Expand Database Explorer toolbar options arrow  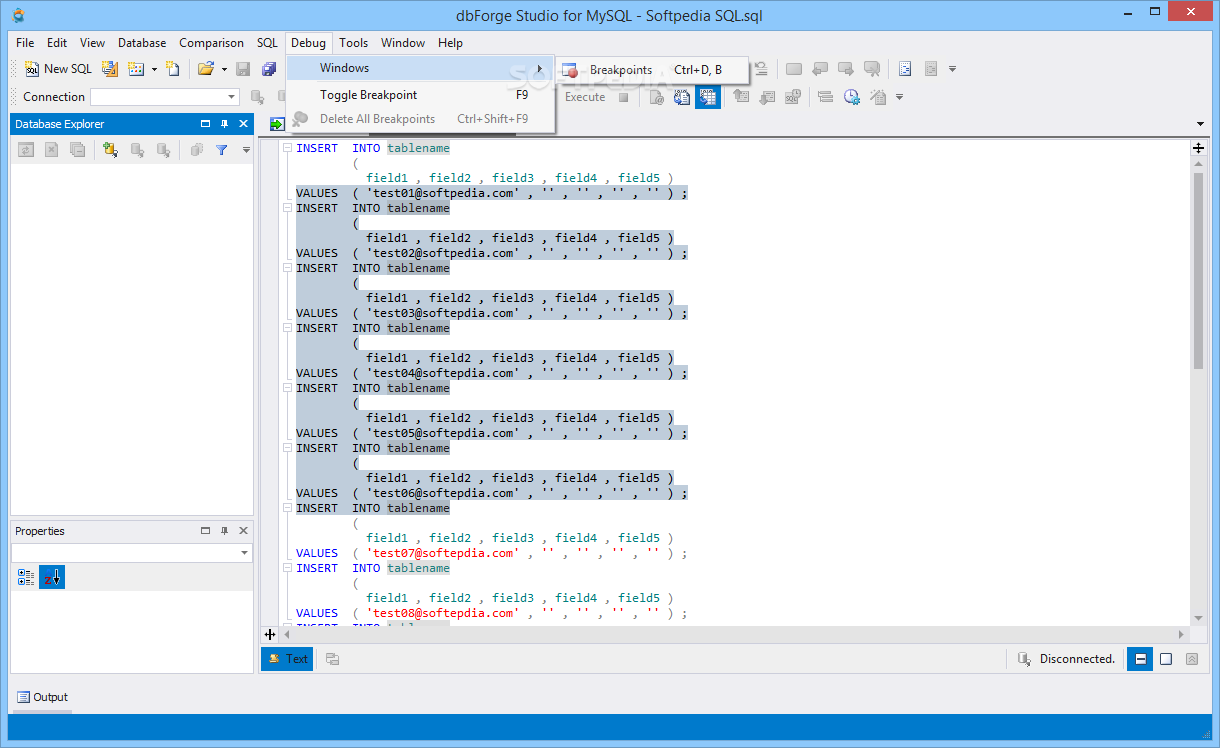246,150
